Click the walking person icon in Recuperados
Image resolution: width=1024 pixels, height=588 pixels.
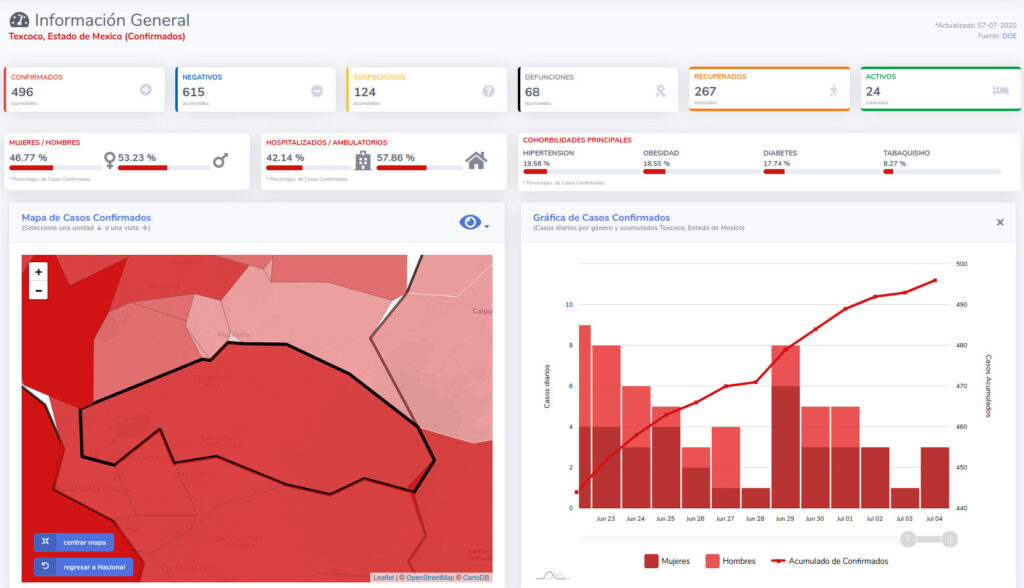(x=832, y=90)
